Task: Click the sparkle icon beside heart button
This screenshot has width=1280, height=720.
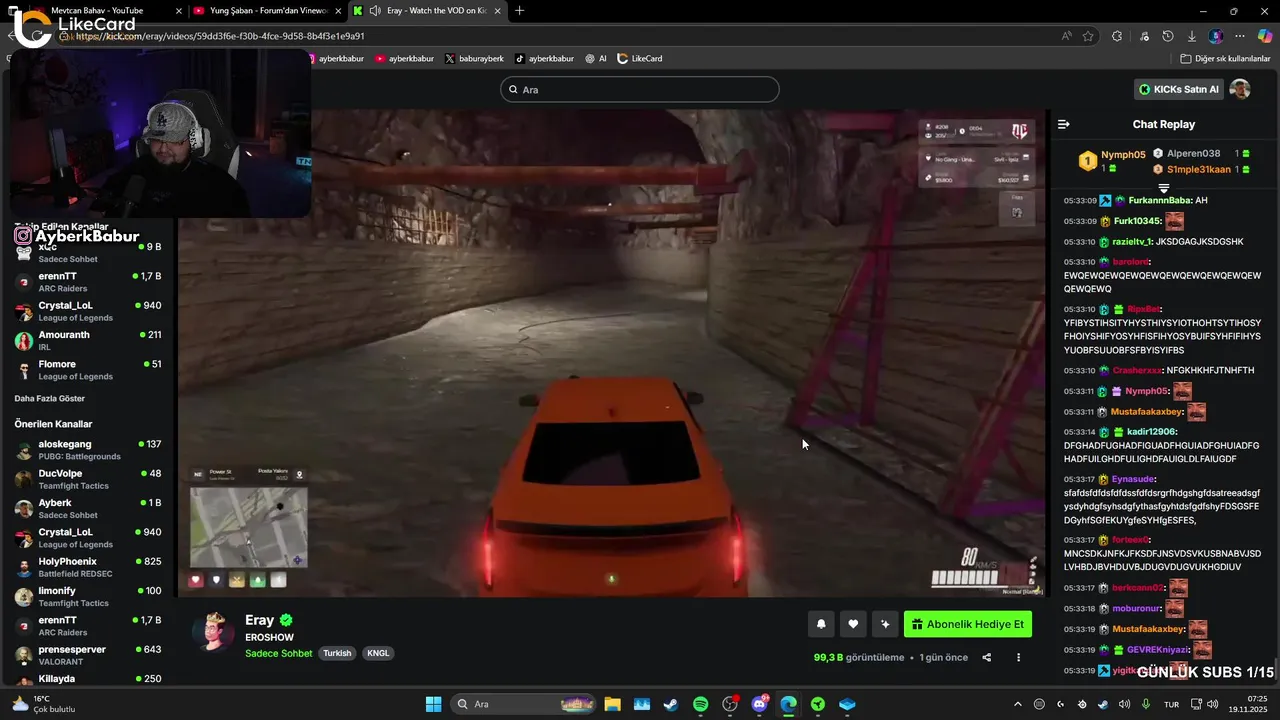Action: (x=885, y=624)
